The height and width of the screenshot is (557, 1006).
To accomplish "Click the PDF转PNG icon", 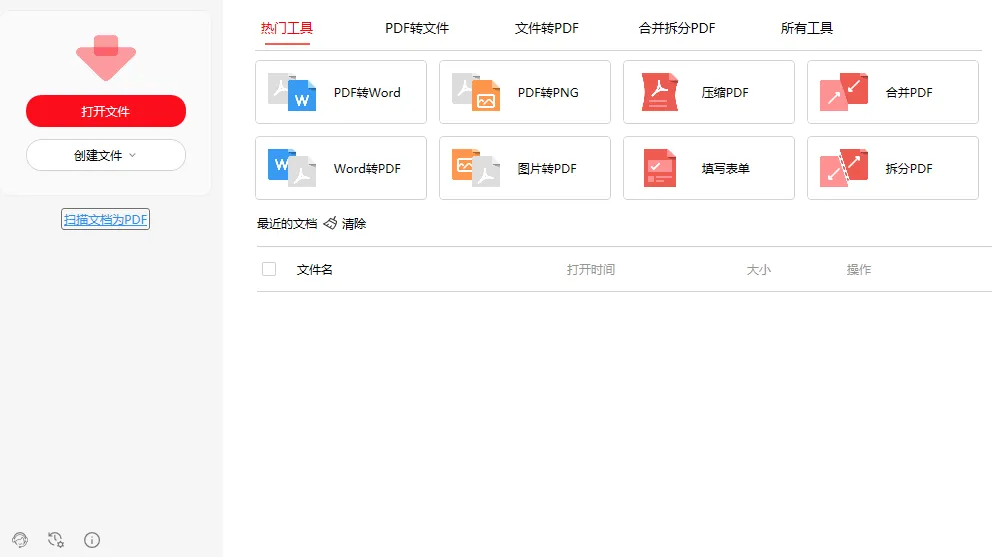I will [x=476, y=92].
